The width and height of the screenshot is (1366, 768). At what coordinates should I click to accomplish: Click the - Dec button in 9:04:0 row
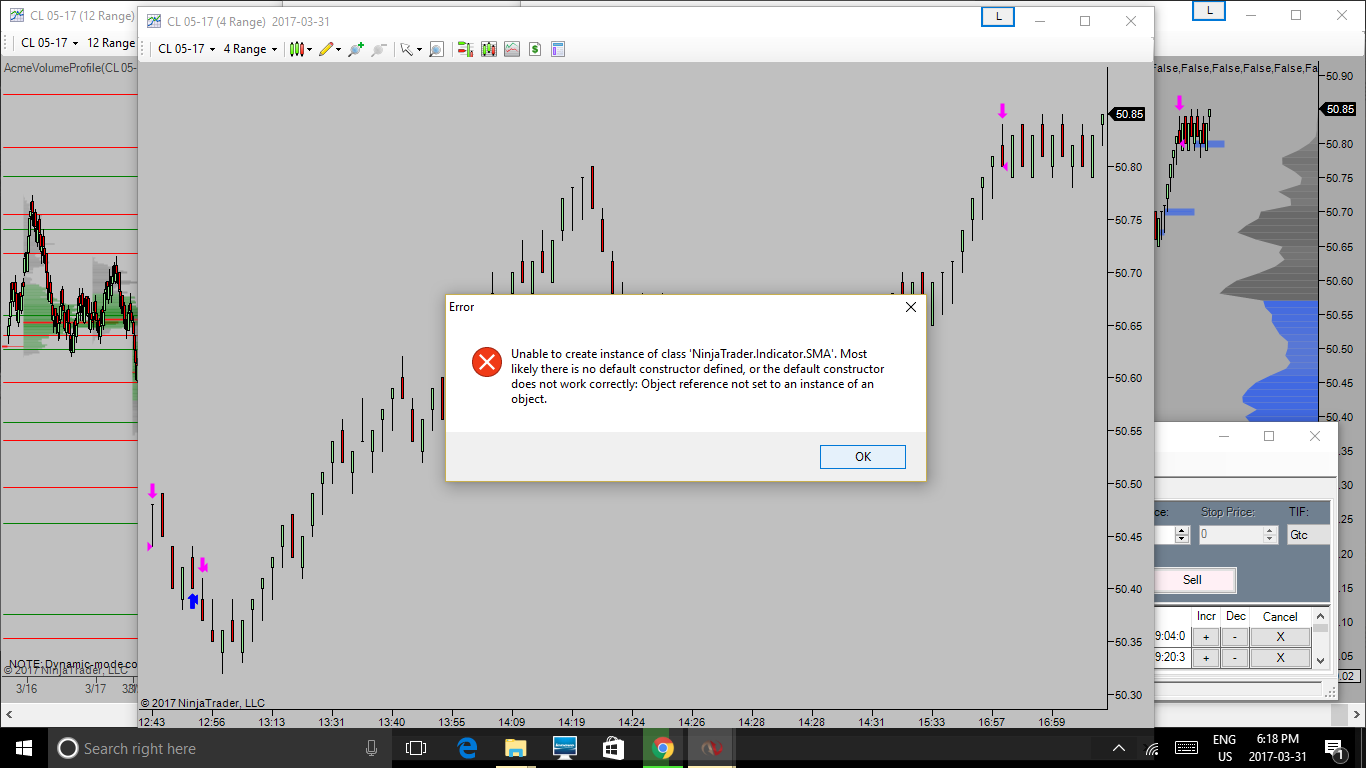1235,637
